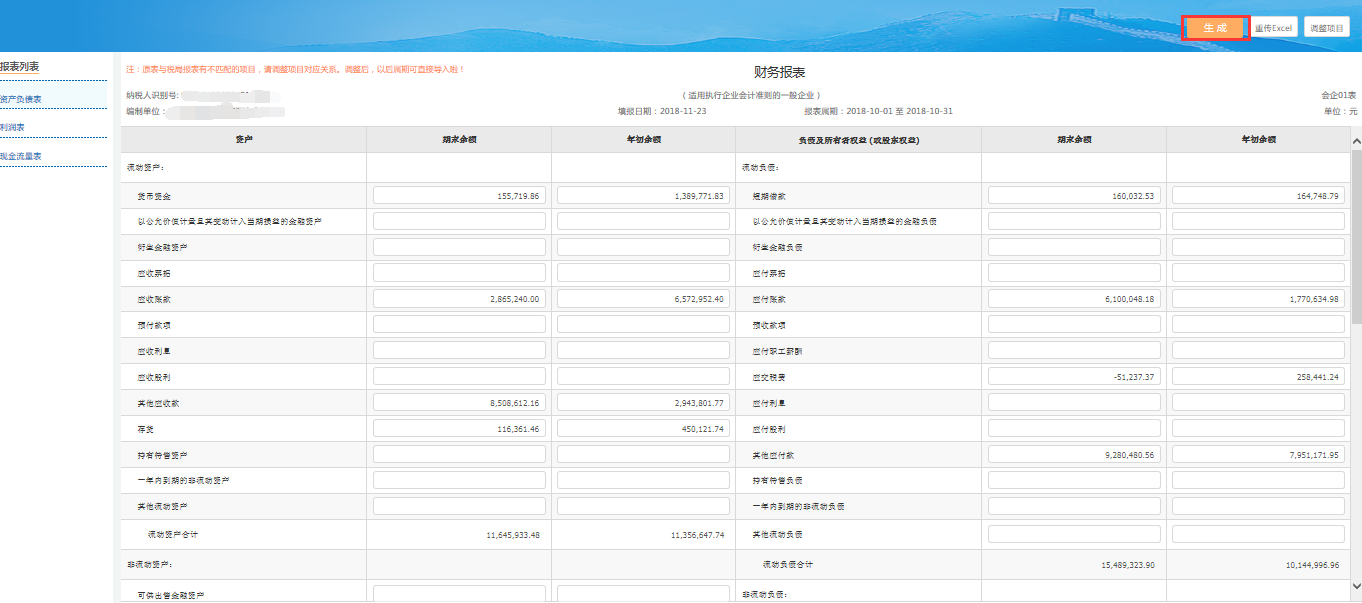Click empty 期末余额 field for 应收股利
Viewport: 1362px width, 603px height.
coord(459,377)
